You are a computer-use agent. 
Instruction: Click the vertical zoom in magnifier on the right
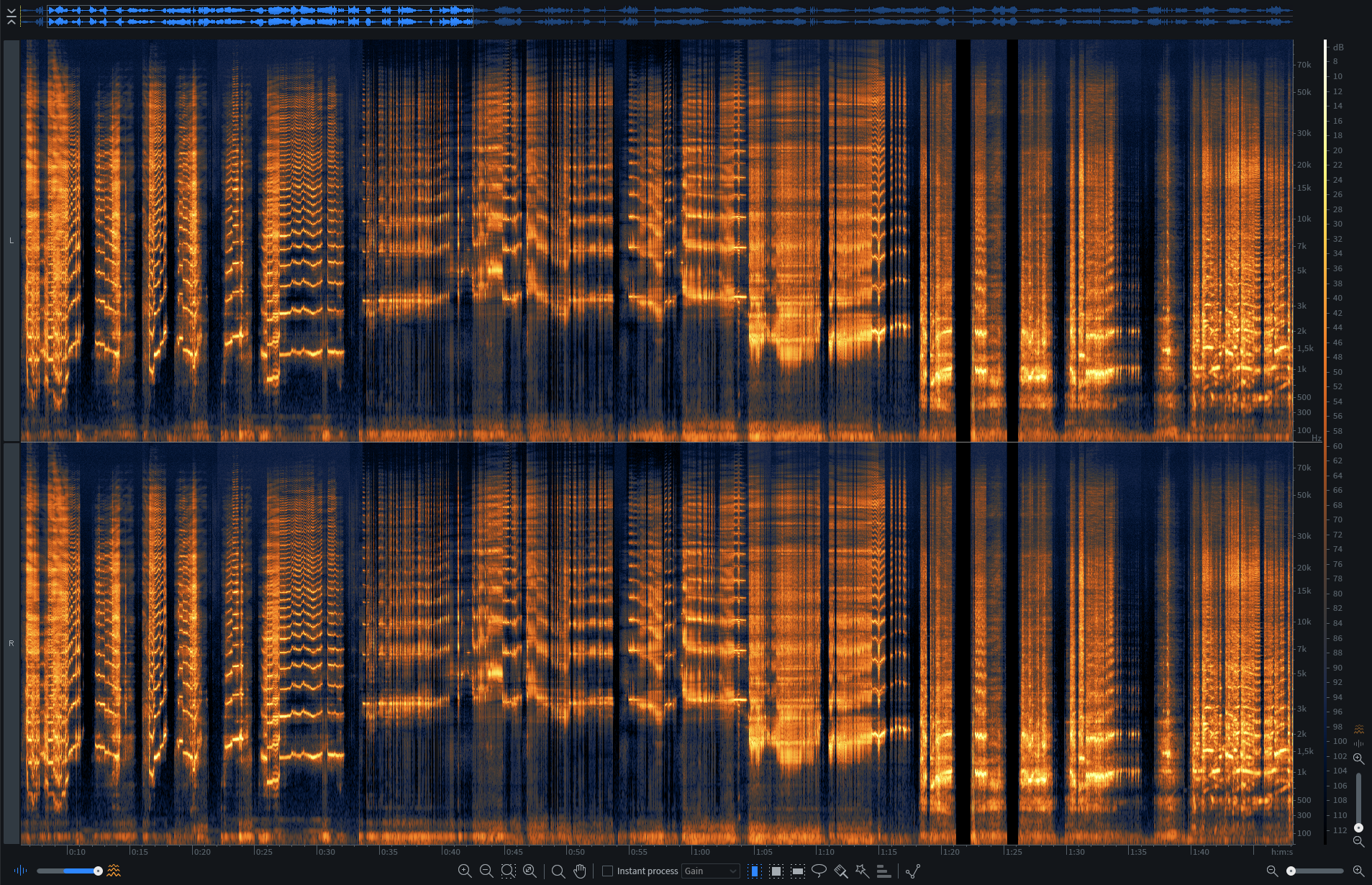click(1358, 759)
